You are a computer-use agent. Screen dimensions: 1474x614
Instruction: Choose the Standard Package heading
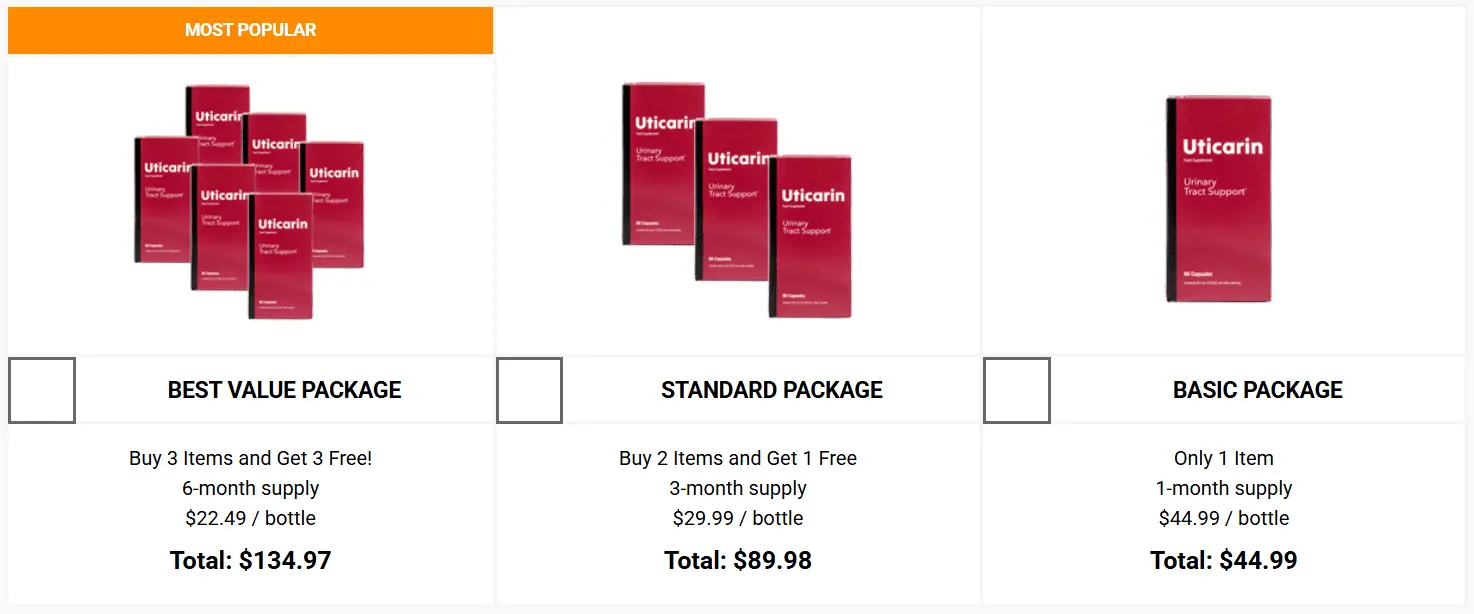pyautogui.click(x=771, y=390)
